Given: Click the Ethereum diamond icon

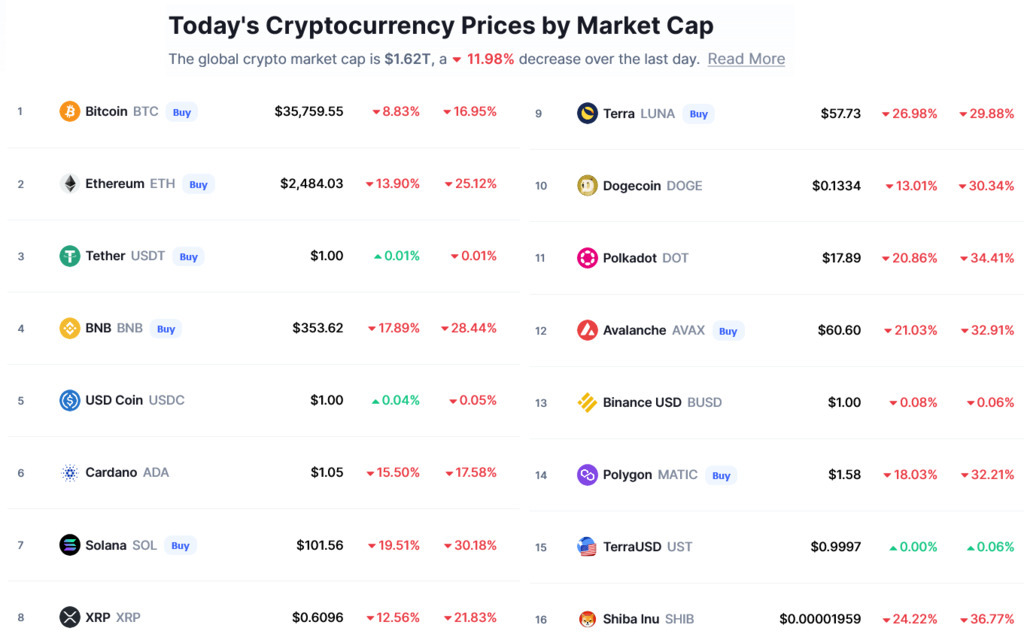Looking at the screenshot, I should (x=70, y=184).
